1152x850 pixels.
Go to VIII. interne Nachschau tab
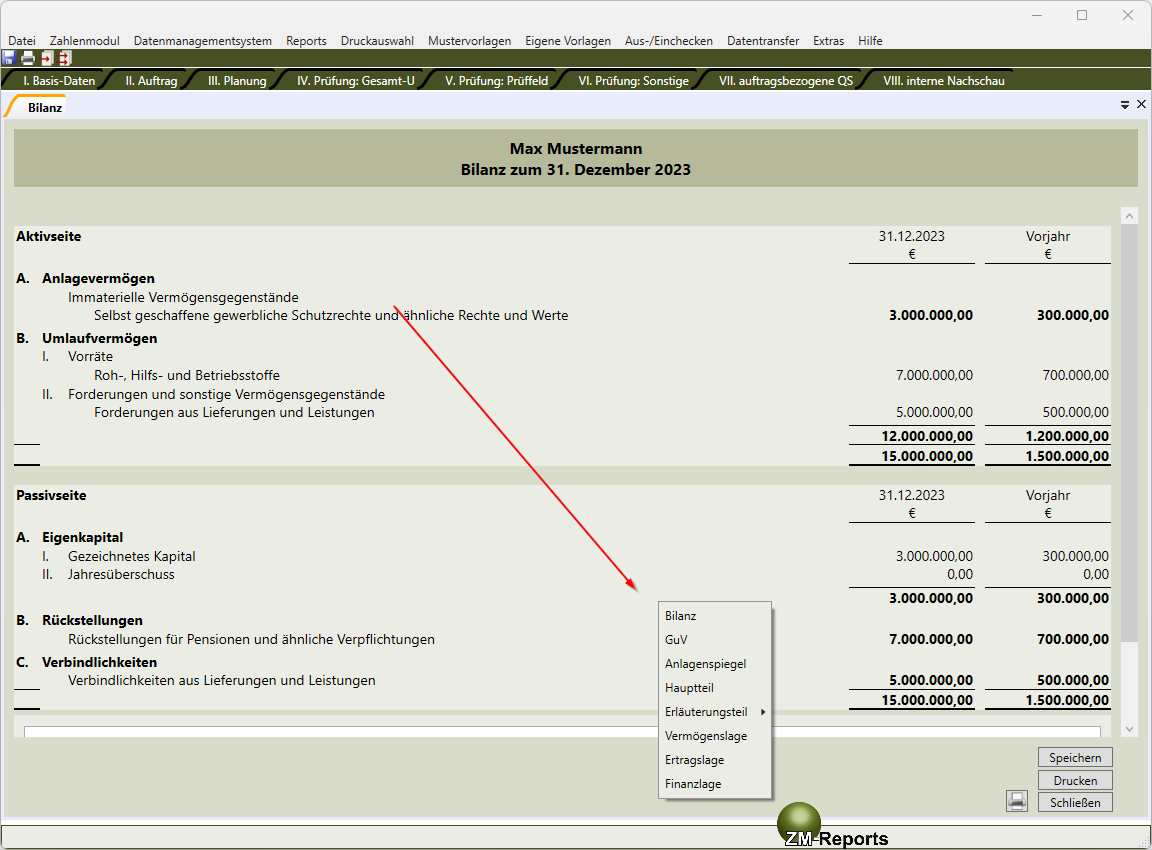coord(943,81)
